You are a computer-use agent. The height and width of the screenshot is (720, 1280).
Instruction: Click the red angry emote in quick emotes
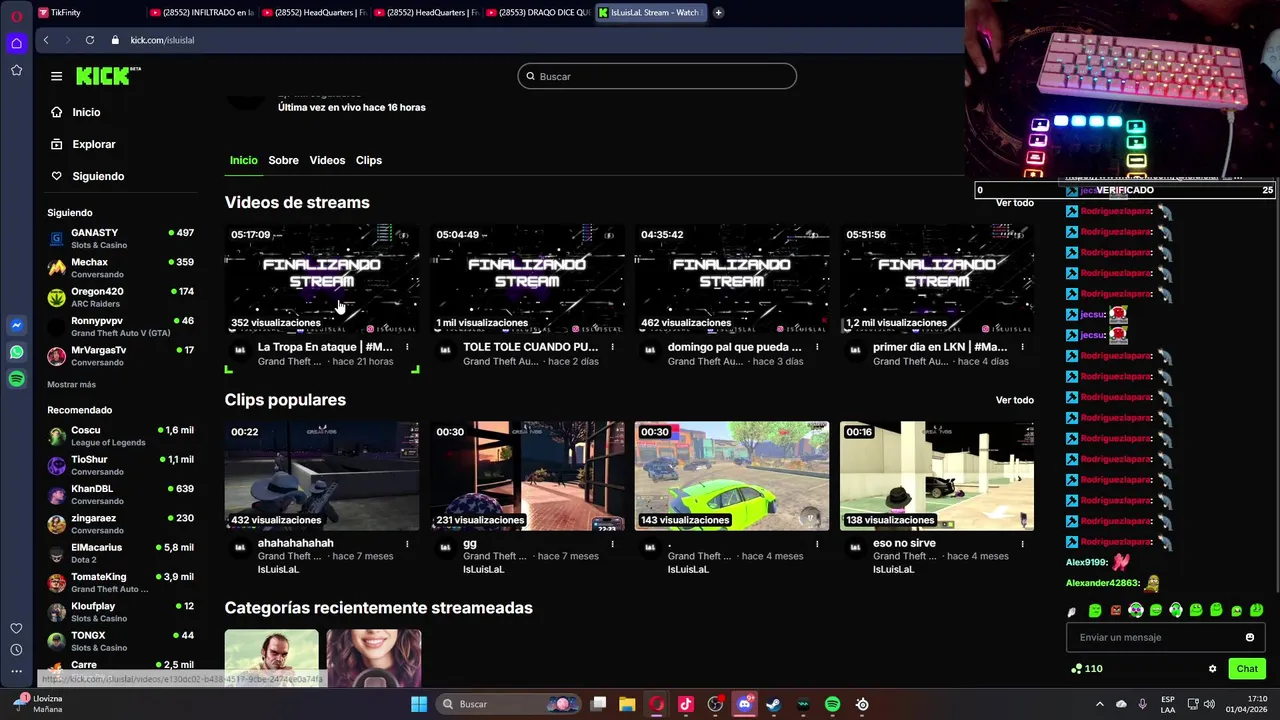[x=1116, y=610]
